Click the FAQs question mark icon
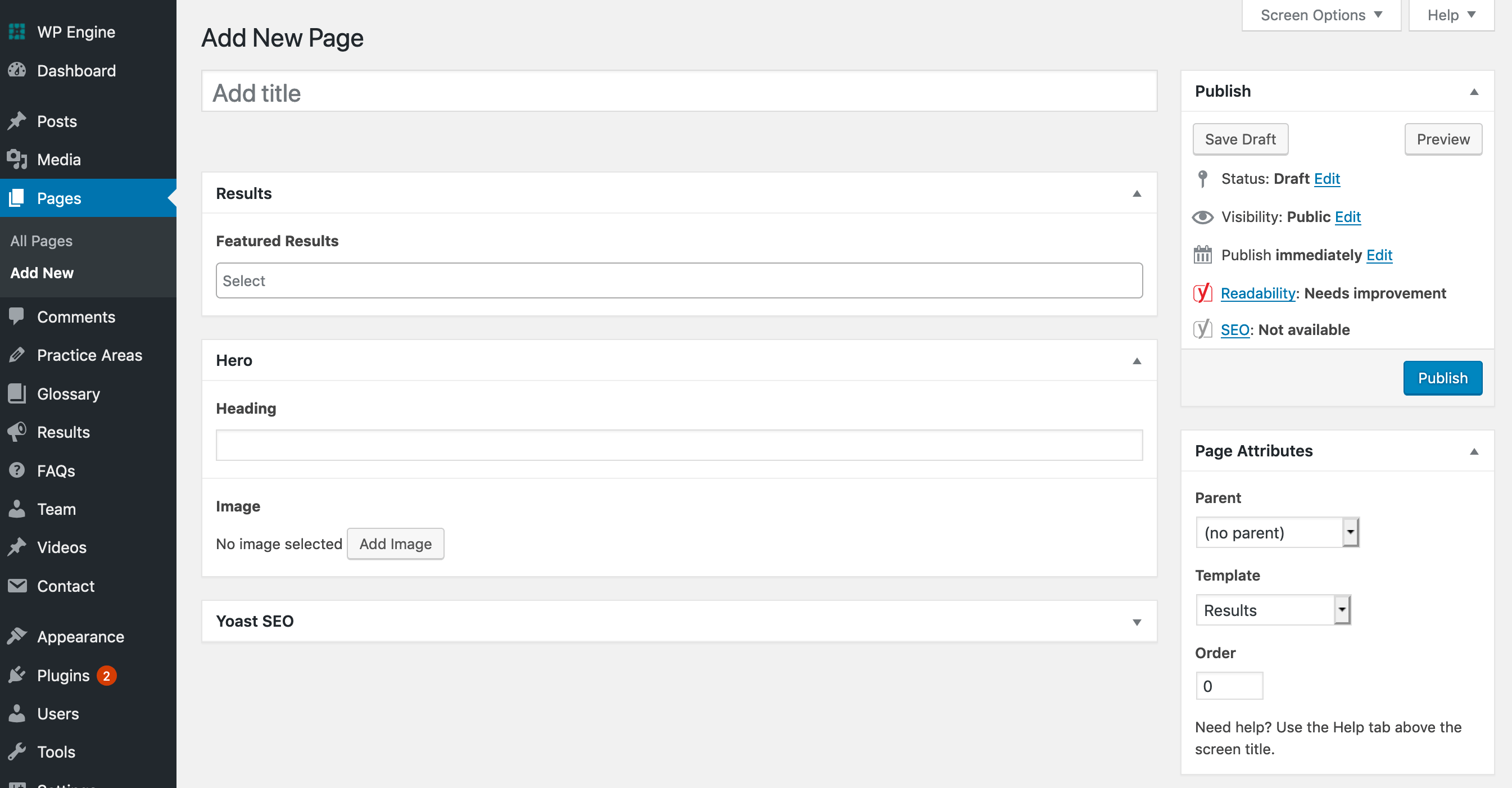Viewport: 1512px width, 788px height. pyautogui.click(x=17, y=470)
